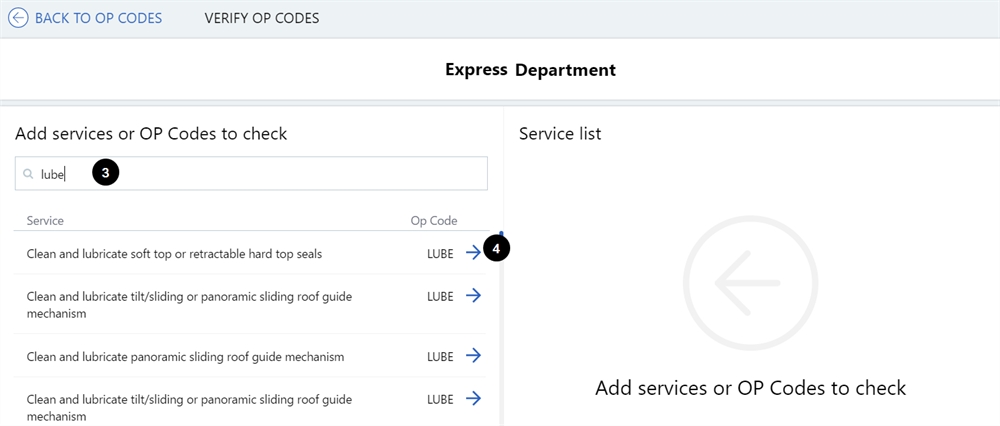Click the black step marker numbered 4
The height and width of the screenshot is (426, 1000).
(x=497, y=248)
